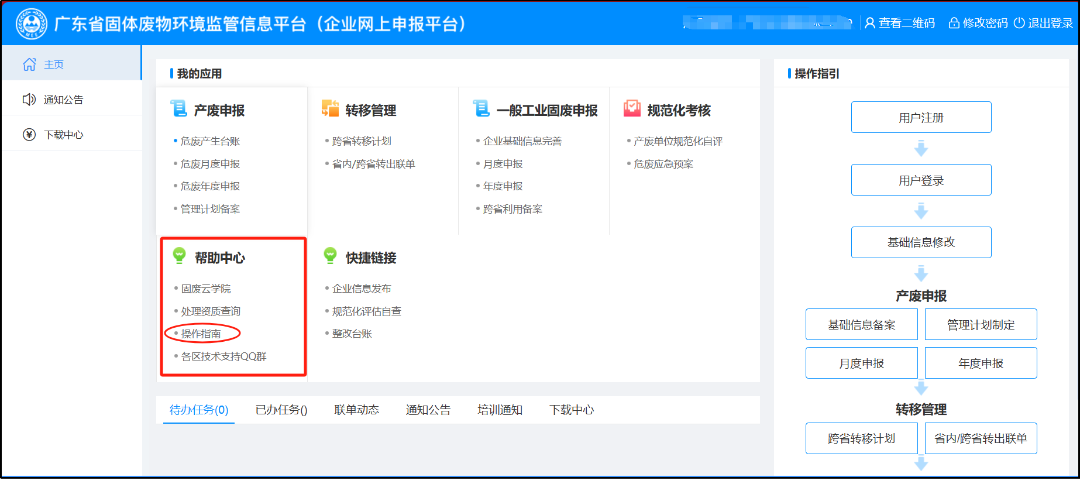Screen dimensions: 1080x480
Task: Click 退出登录 to log out
Action: click(x=1050, y=23)
